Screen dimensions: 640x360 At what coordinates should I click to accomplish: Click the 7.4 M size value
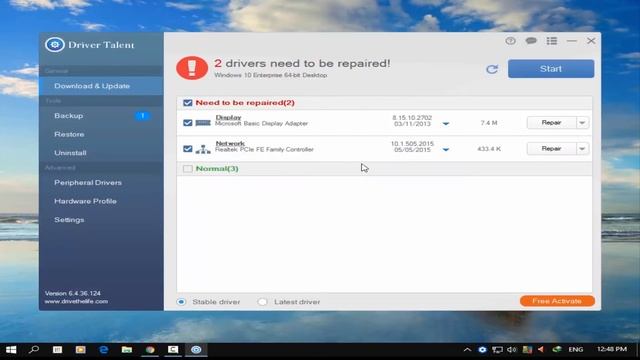pos(489,123)
